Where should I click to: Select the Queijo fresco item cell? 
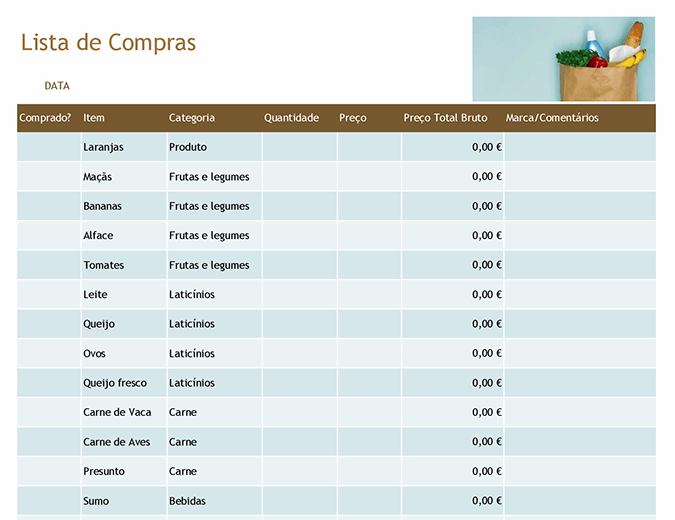click(115, 383)
